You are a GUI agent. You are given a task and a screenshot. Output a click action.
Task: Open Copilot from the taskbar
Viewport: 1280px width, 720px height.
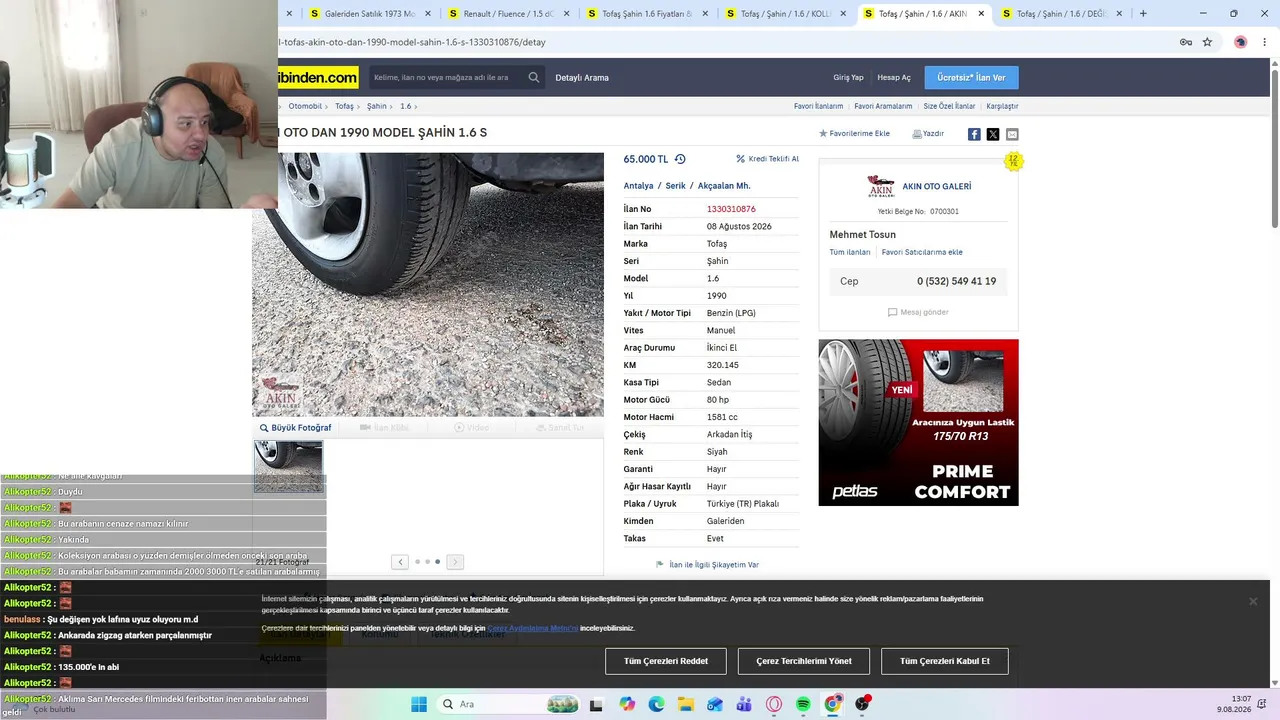click(x=627, y=704)
